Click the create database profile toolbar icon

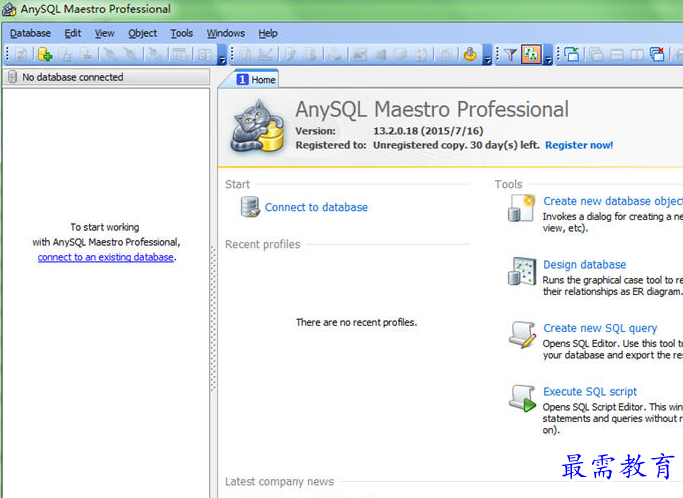(x=44, y=55)
